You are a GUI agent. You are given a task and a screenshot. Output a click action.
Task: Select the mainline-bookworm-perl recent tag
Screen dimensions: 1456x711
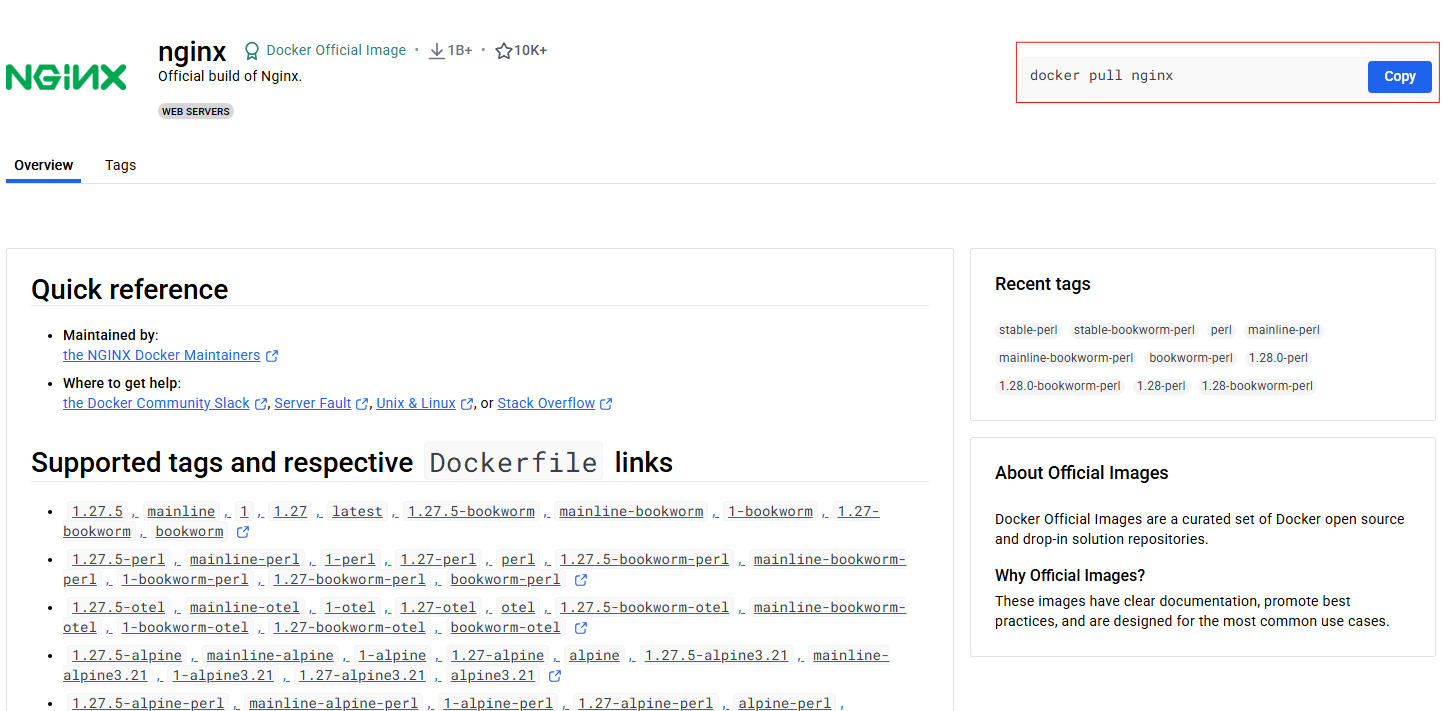click(1066, 358)
